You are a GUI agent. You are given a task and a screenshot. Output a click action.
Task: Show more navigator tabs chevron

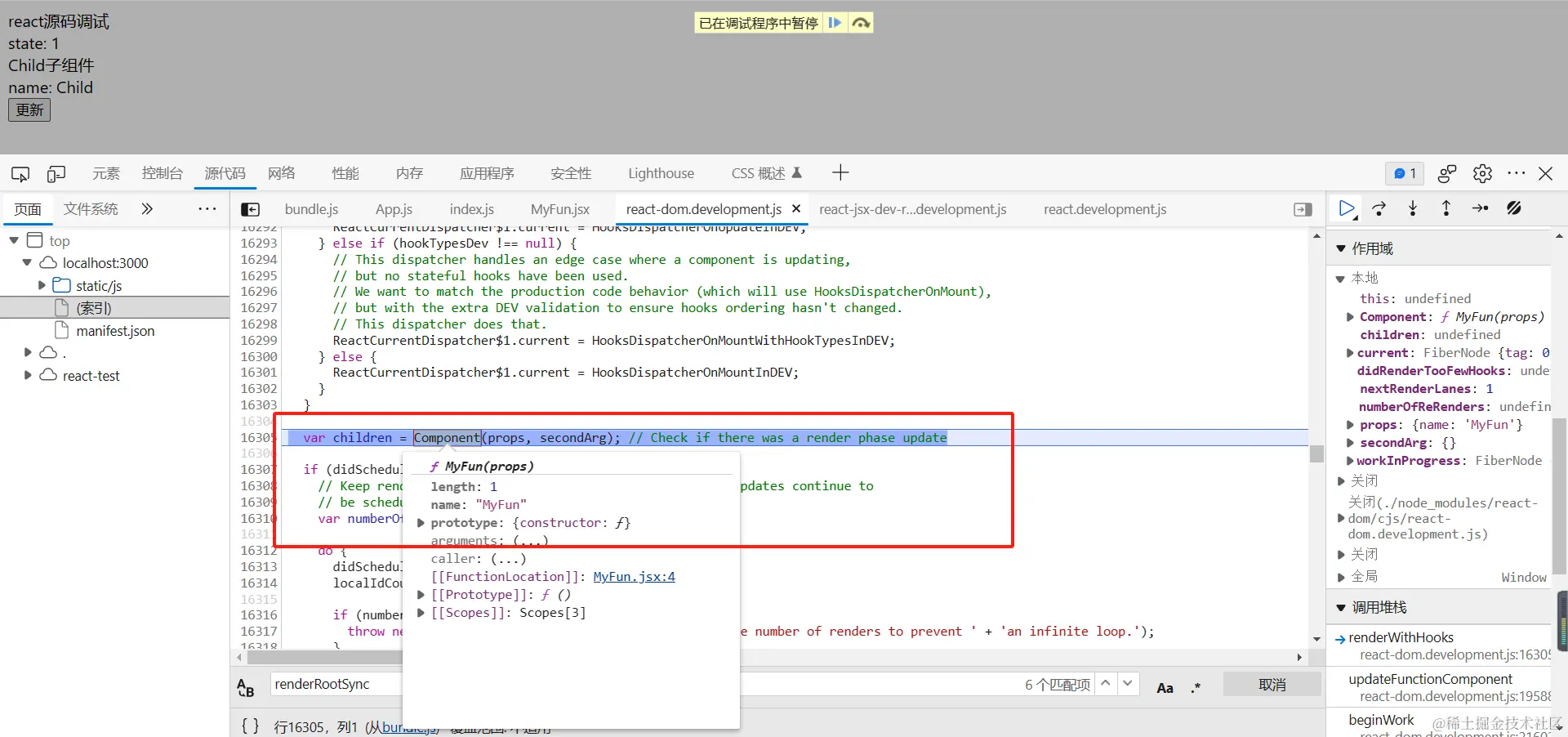coord(147,209)
